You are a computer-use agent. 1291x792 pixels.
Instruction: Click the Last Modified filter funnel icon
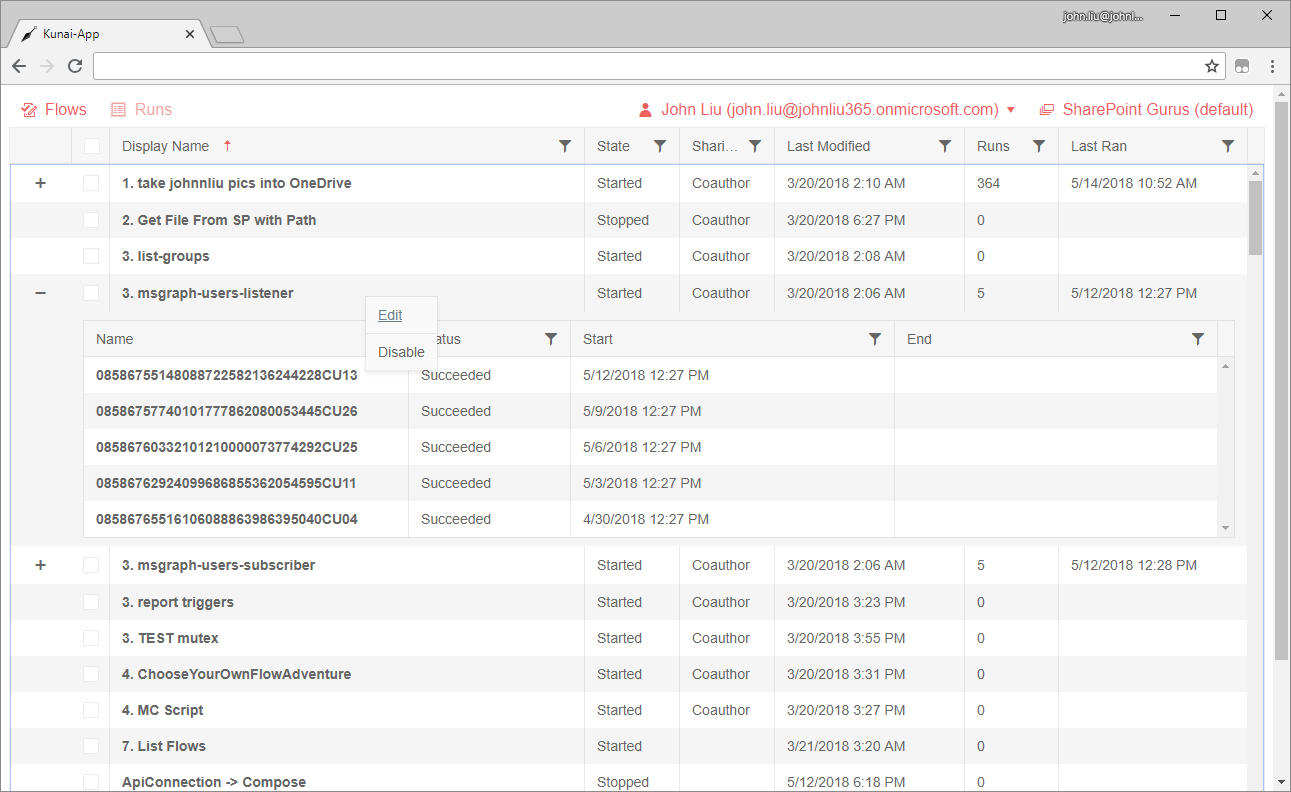[945, 146]
